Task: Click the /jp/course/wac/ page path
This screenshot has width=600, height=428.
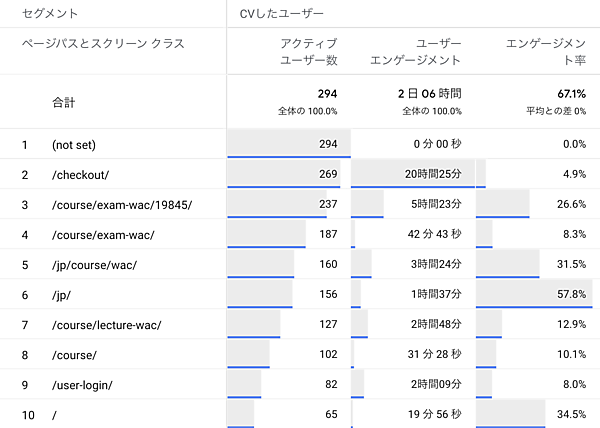Action: click(x=94, y=265)
